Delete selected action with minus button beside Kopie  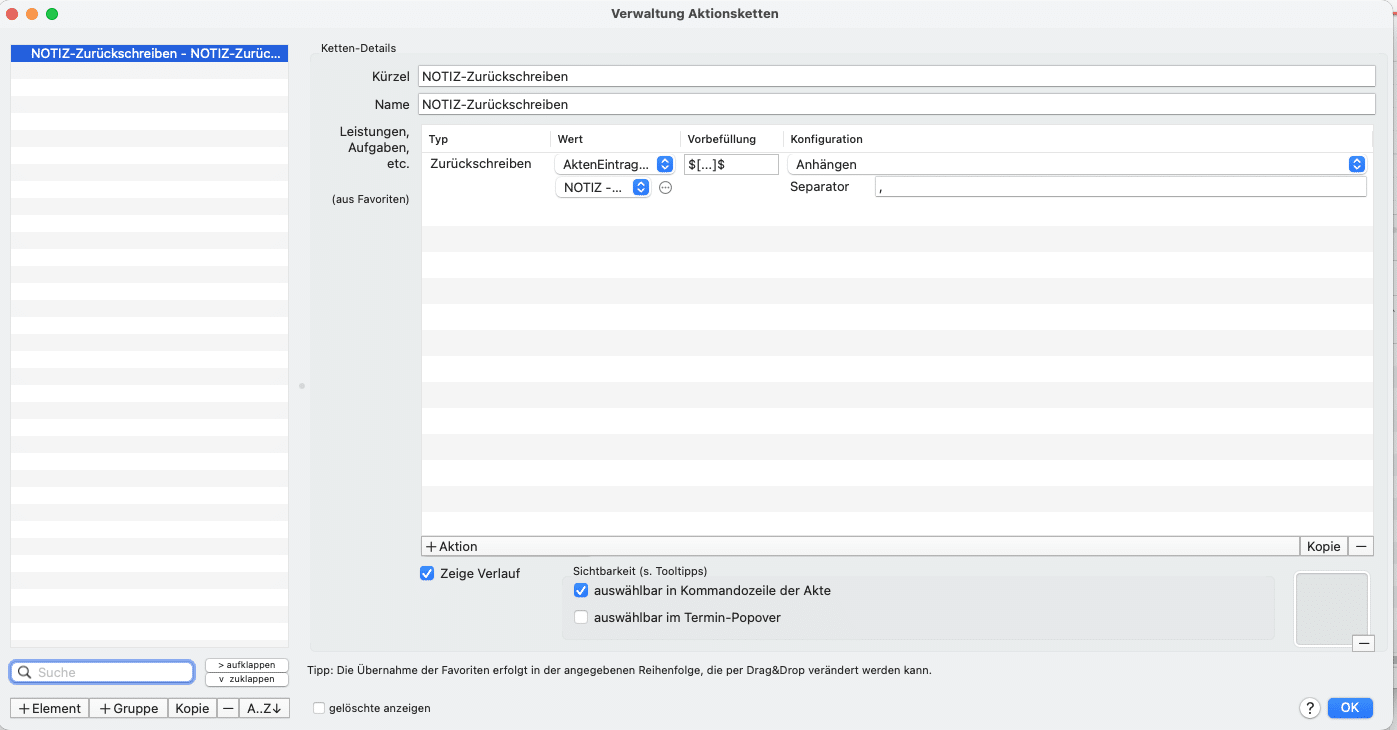coord(1361,546)
